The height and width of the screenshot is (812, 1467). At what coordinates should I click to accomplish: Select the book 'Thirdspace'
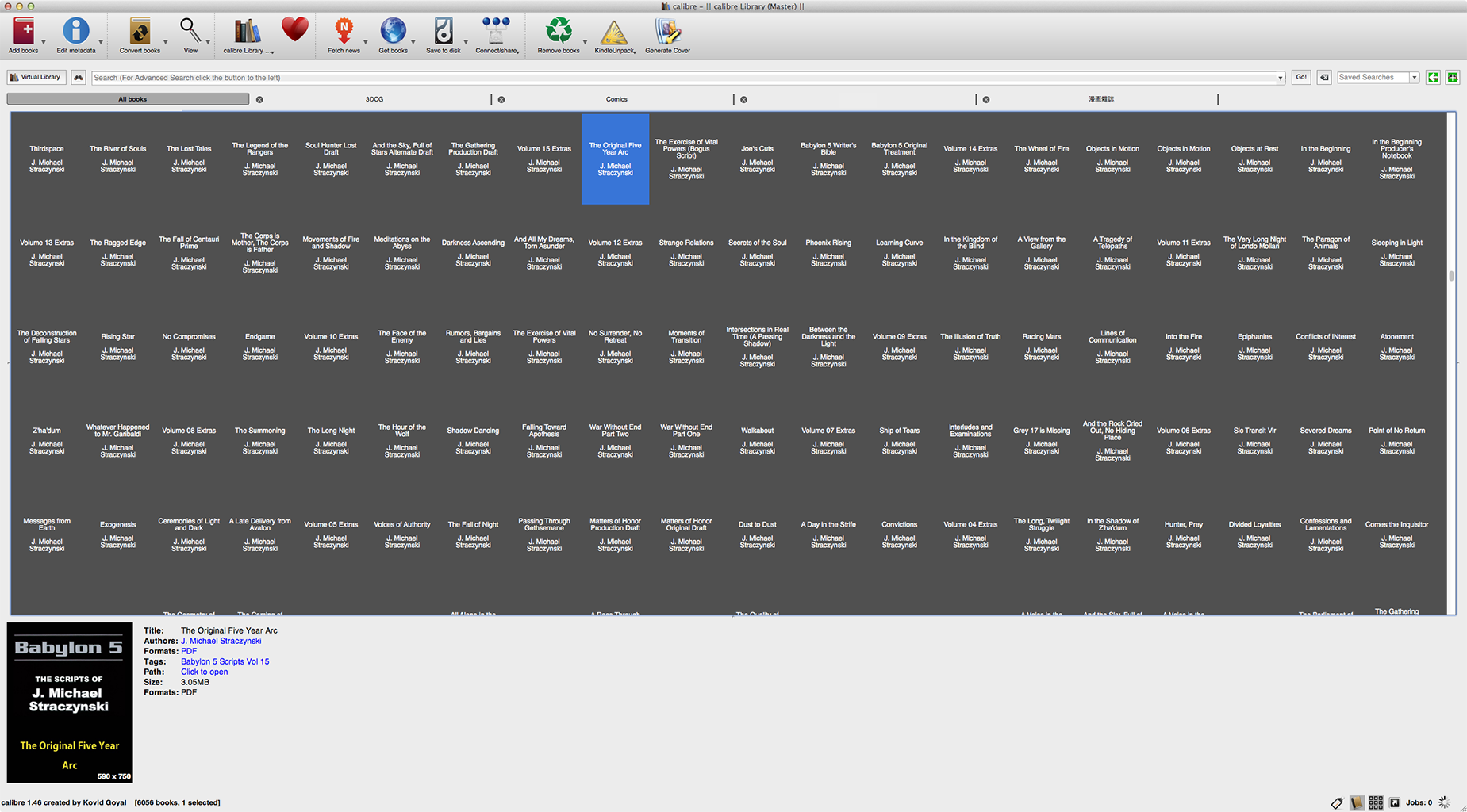pos(47,159)
